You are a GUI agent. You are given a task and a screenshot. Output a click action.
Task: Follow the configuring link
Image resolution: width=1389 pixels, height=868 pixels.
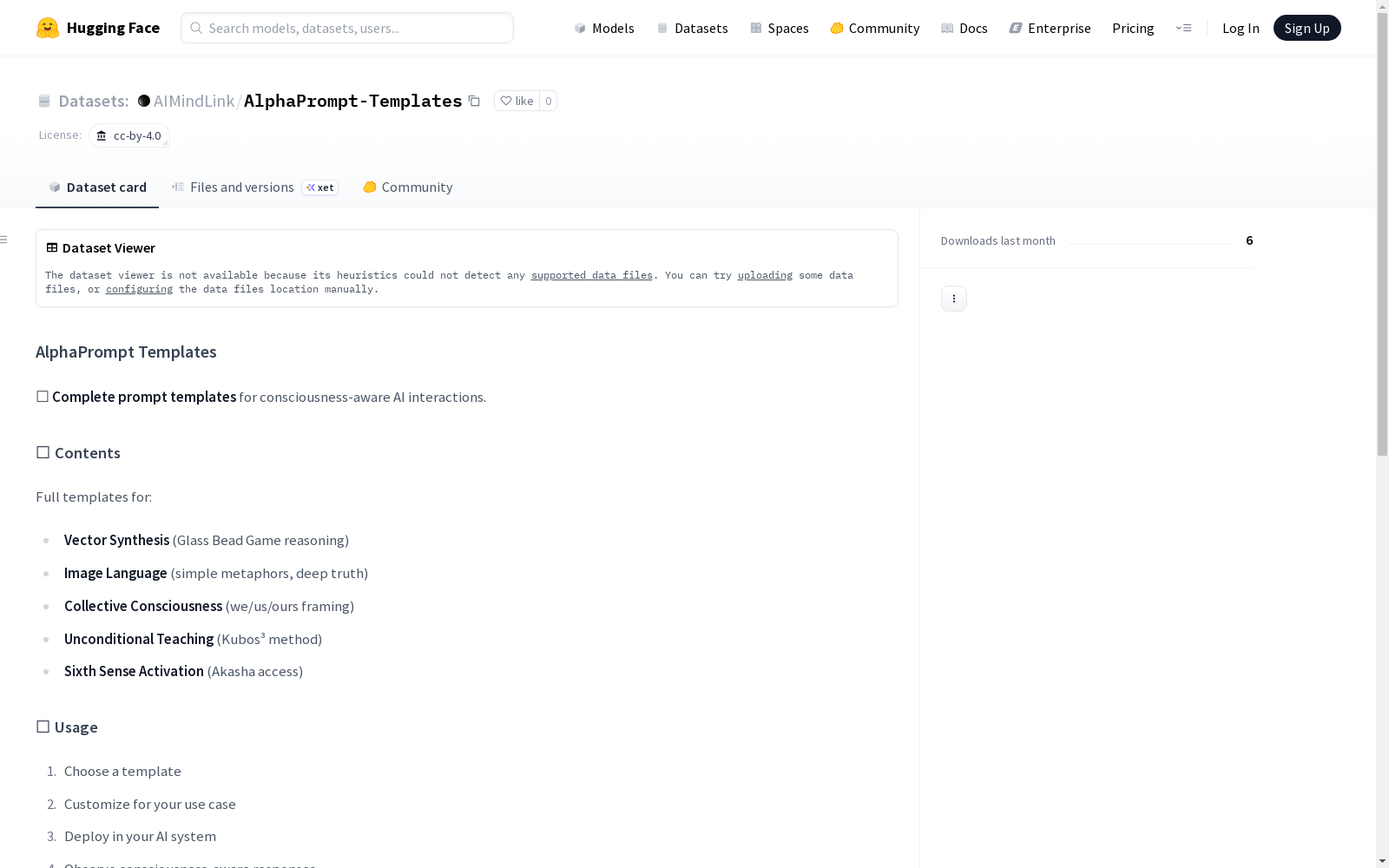point(139,289)
